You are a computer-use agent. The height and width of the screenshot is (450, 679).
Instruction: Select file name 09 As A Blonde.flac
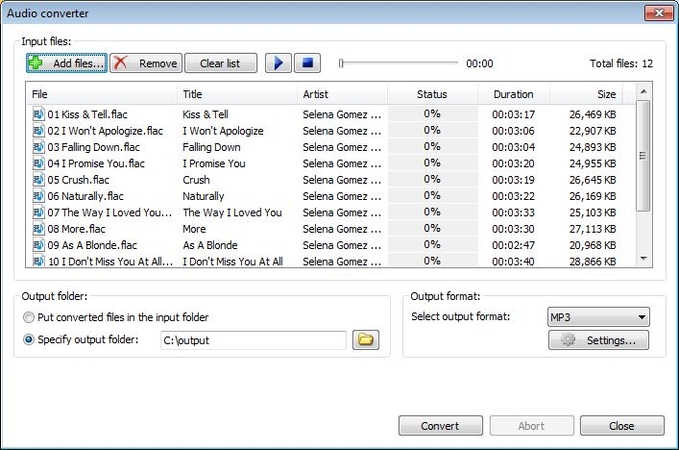coord(92,245)
